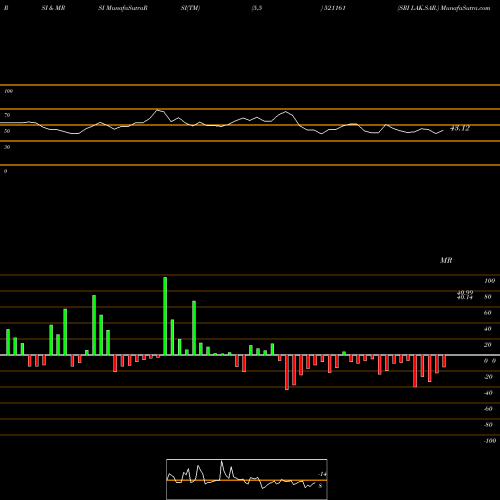Screen dimensions: 500x500
Task: Click the MR axis label 40
Action: pyautogui.click(x=488, y=329)
